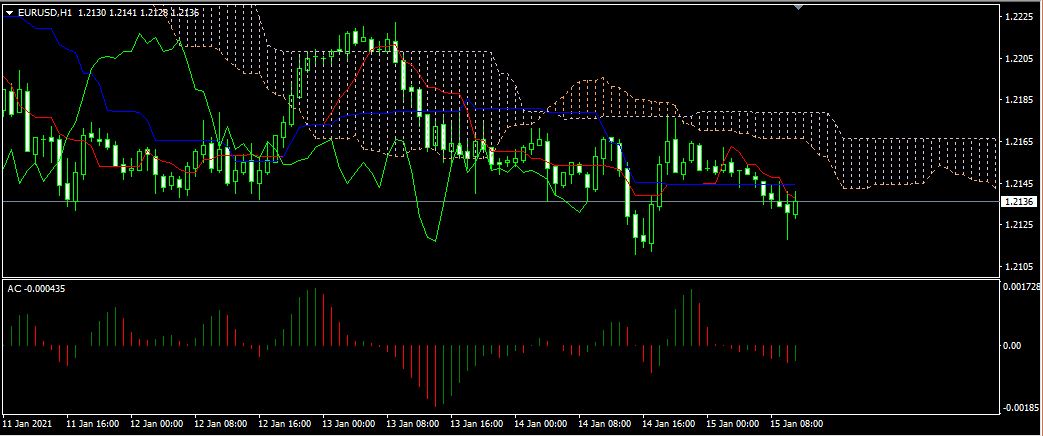Select the current price label 1.2136
Image resolution: width=1043 pixels, height=436 pixels.
[x=1019, y=202]
